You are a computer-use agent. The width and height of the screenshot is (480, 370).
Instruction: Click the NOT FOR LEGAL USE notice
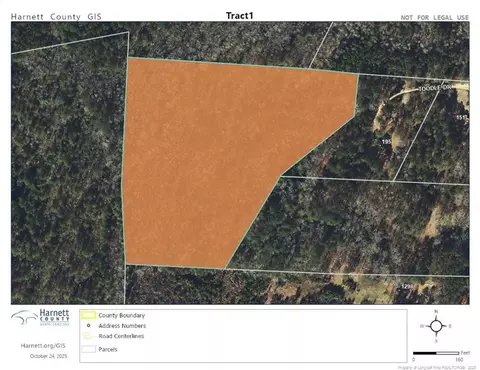click(x=435, y=17)
